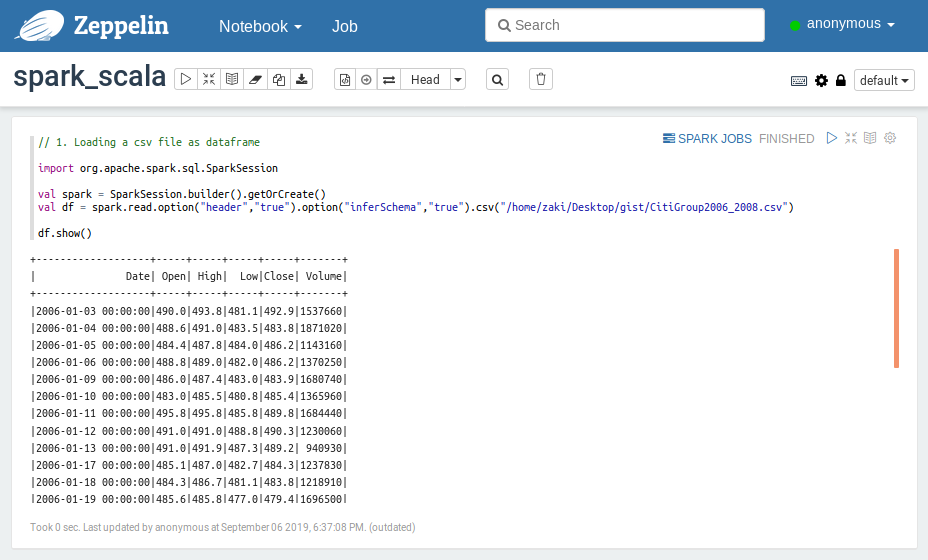Click the Head revision button

click(x=425, y=79)
